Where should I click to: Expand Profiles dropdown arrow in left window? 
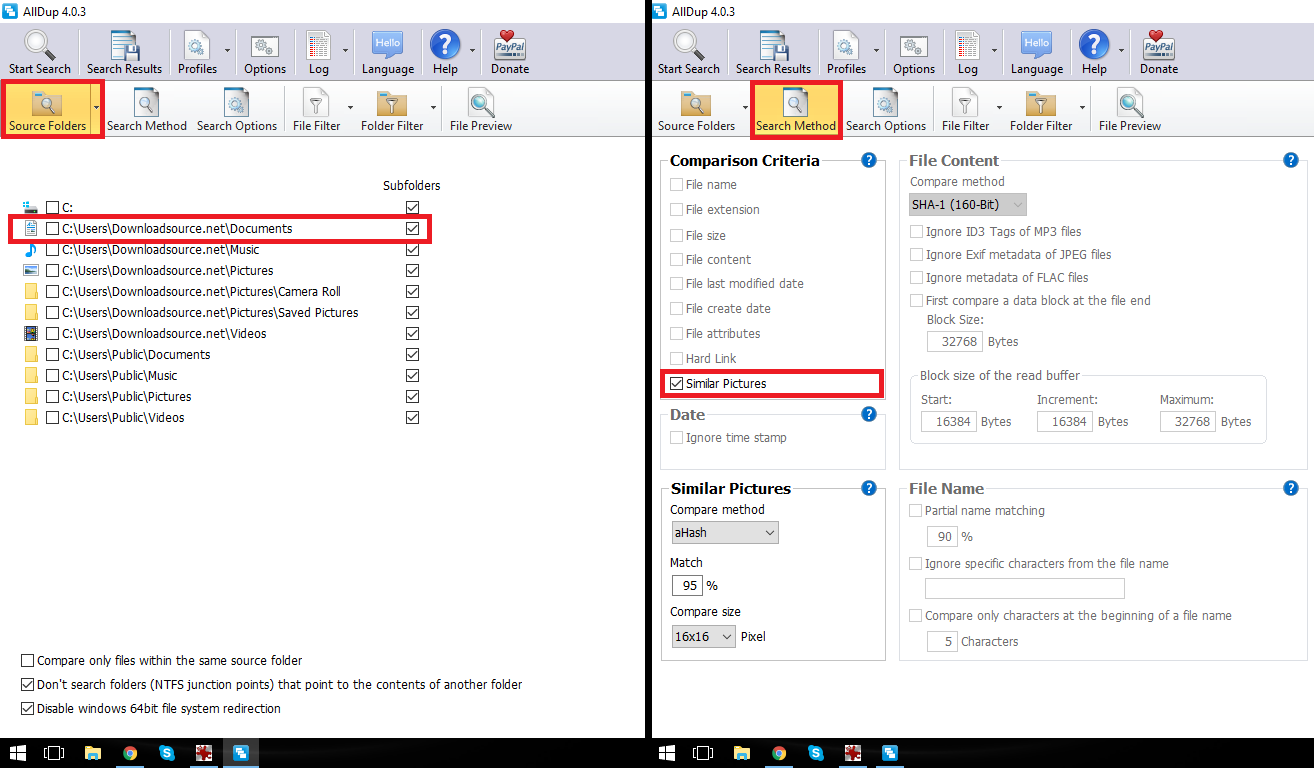(228, 49)
